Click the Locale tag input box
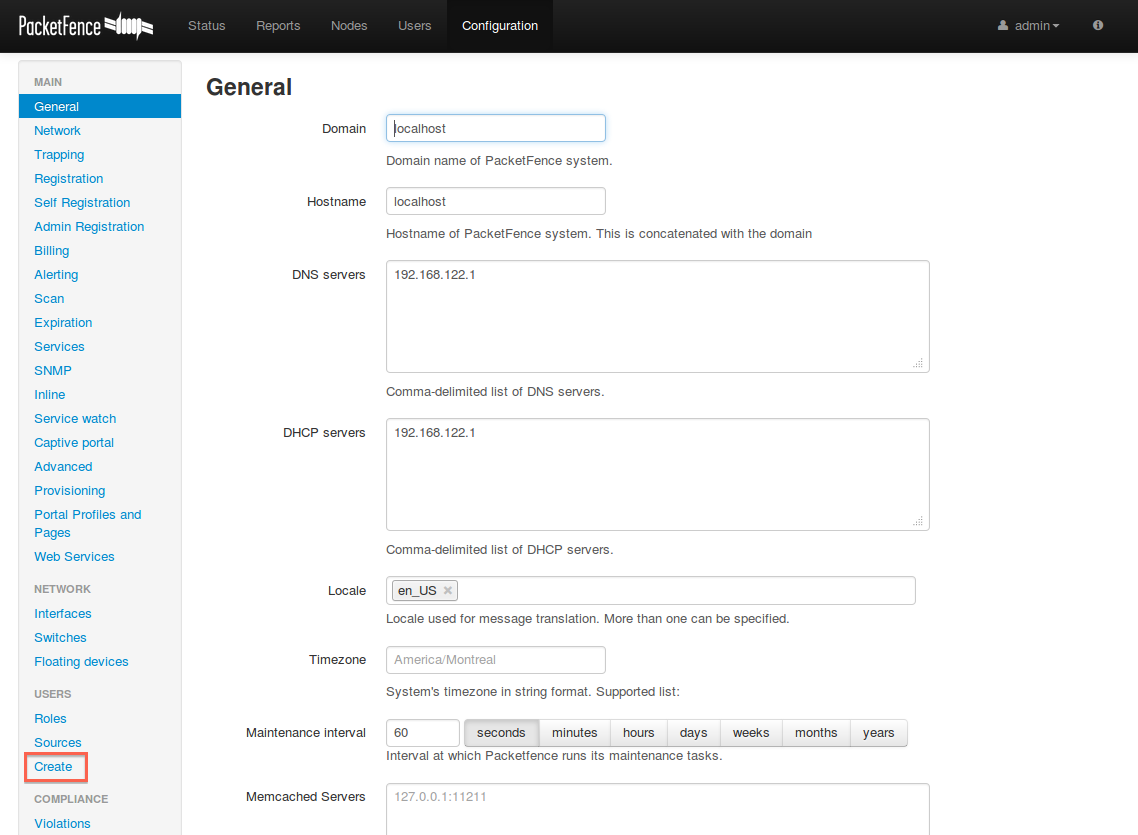The height and width of the screenshot is (835, 1138). click(650, 591)
